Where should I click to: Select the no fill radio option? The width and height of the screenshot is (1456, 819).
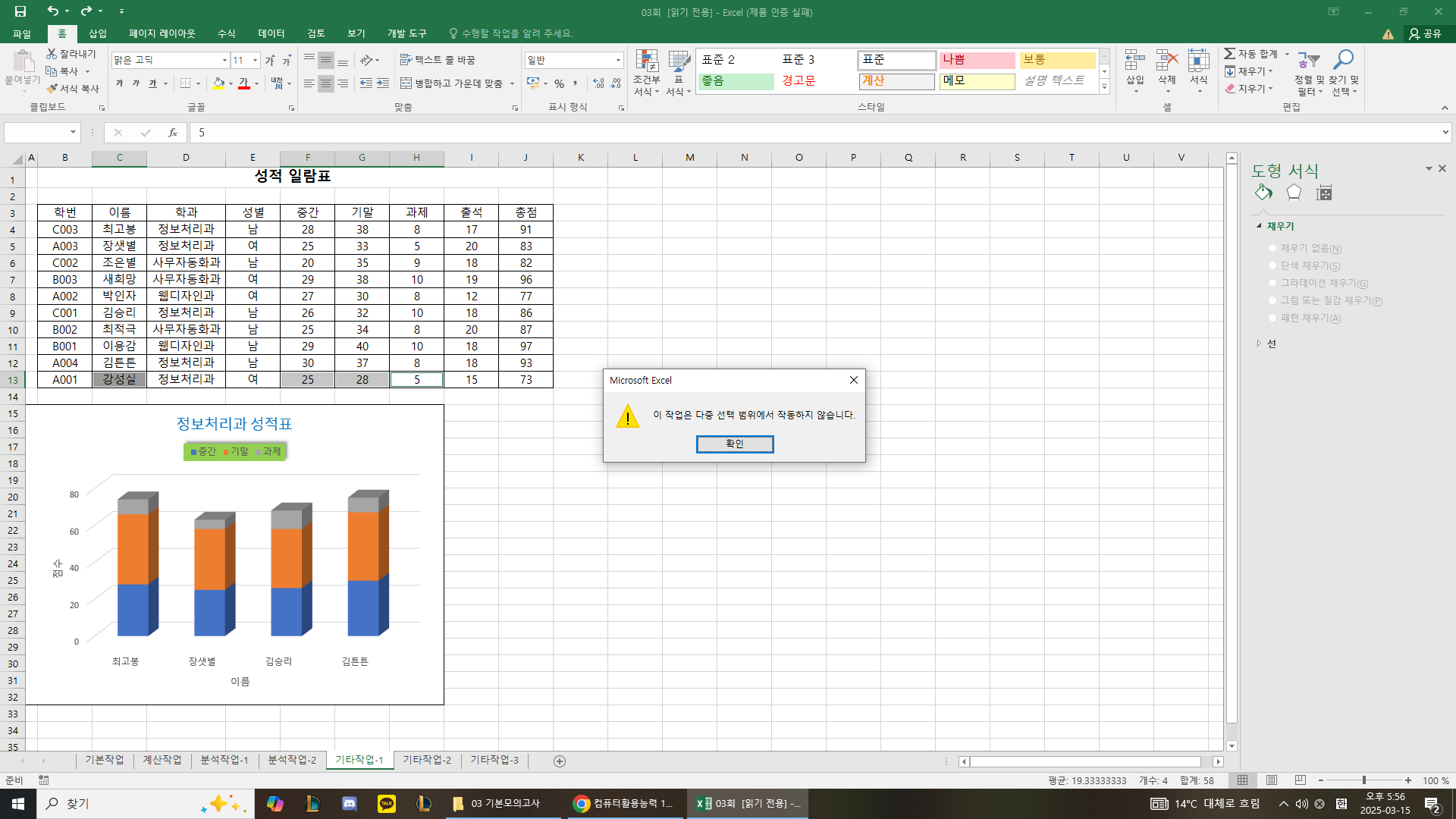click(x=1273, y=248)
